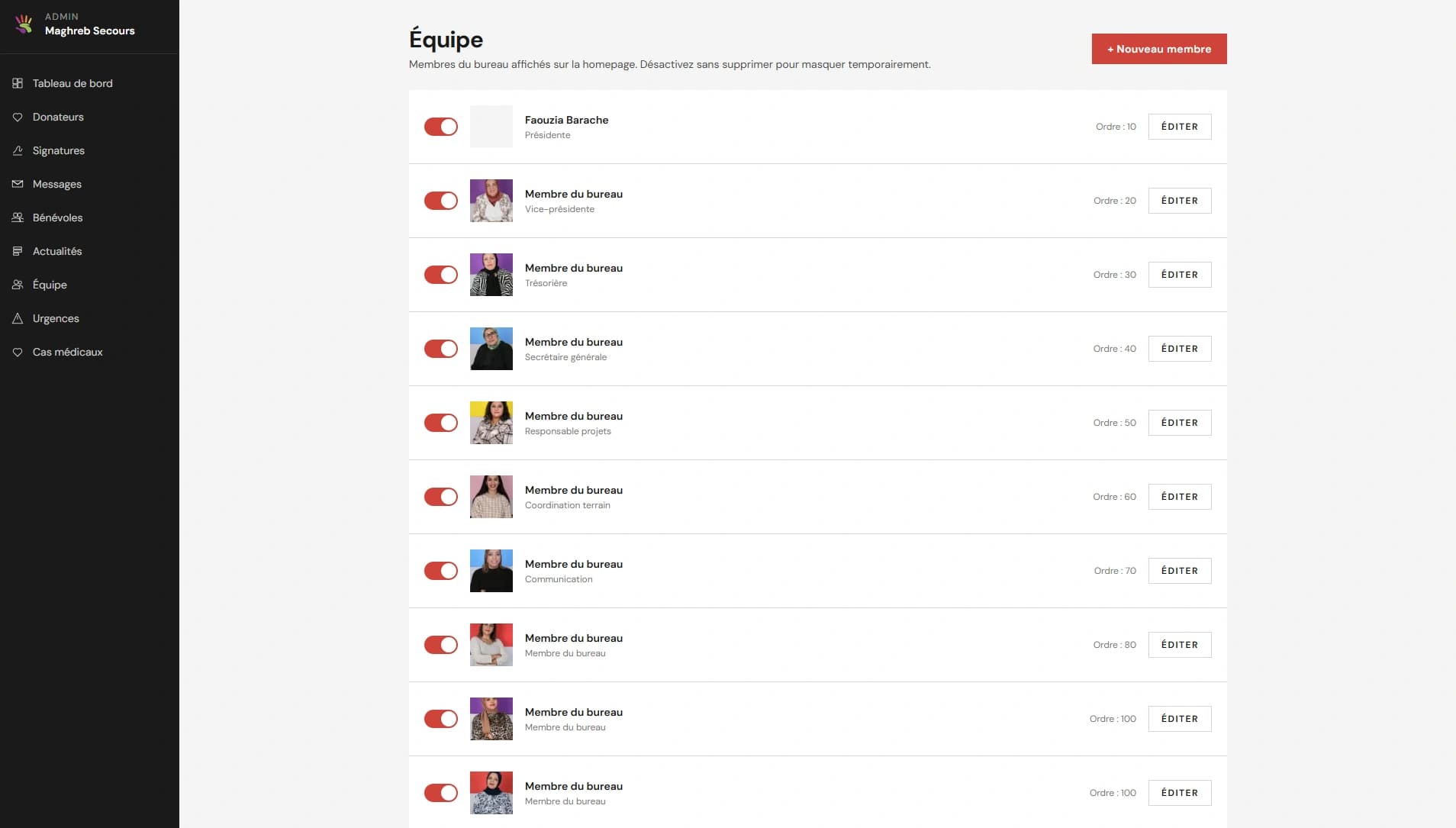The image size is (1456, 828).
Task: Click the Messages envelope icon
Action: 18,184
